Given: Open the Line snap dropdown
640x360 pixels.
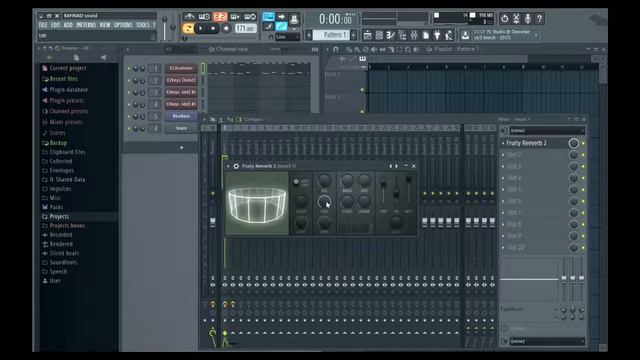Looking at the screenshot, I should click(x=287, y=37).
